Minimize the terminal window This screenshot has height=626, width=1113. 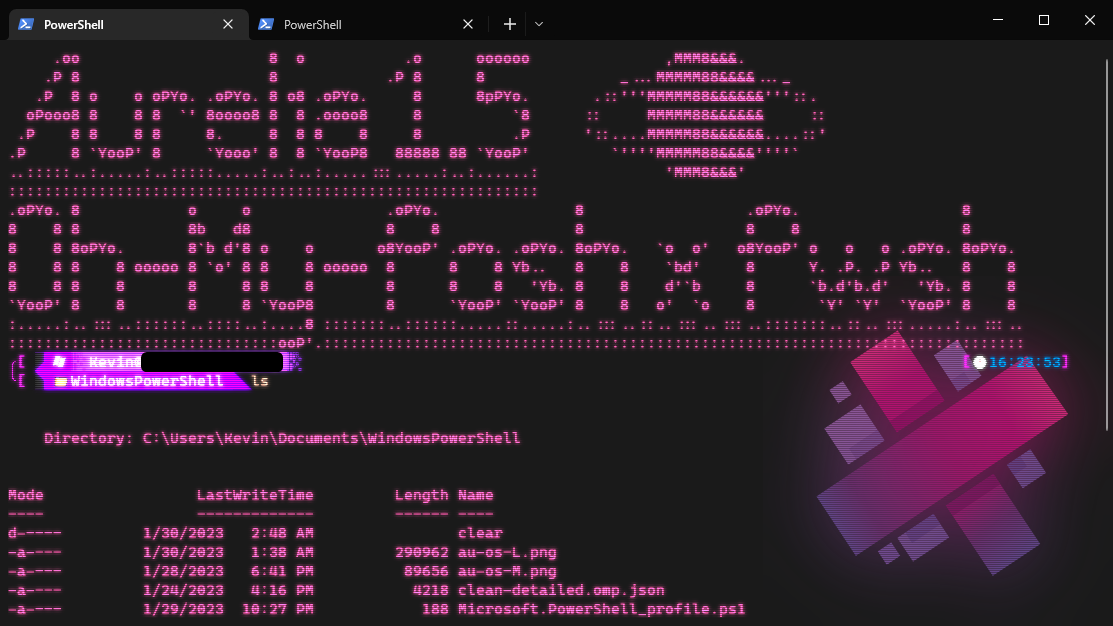(998, 20)
